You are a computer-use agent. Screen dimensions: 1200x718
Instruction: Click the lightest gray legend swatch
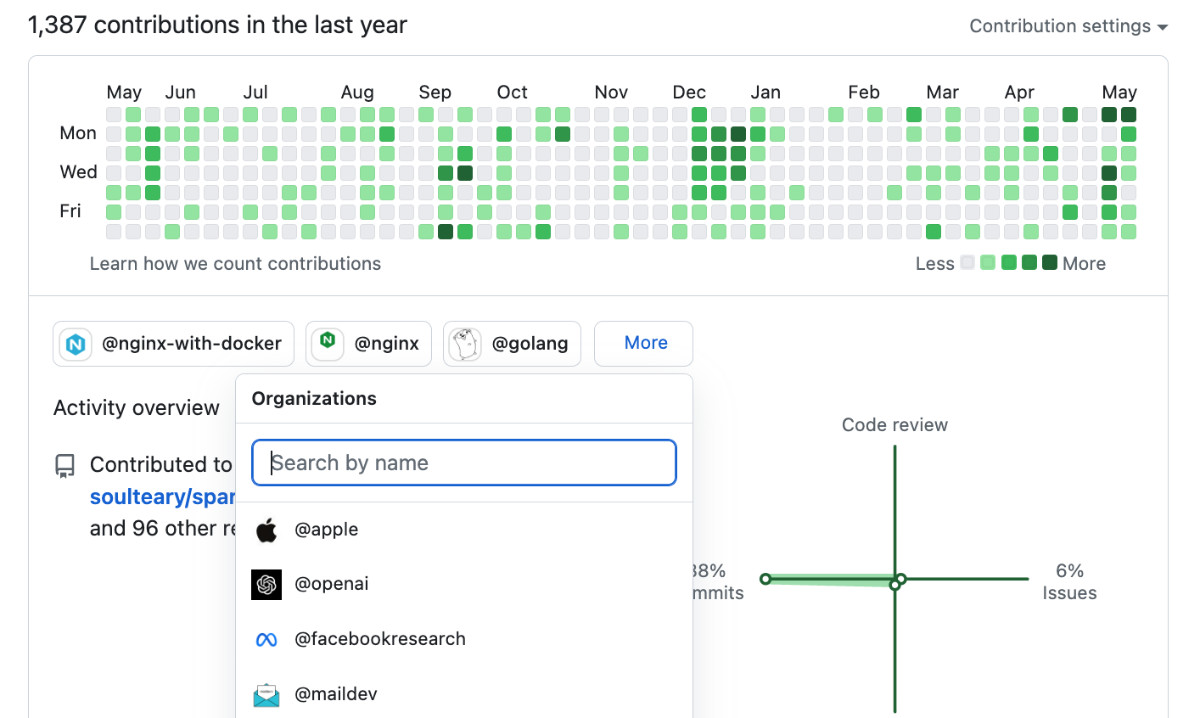(967, 263)
